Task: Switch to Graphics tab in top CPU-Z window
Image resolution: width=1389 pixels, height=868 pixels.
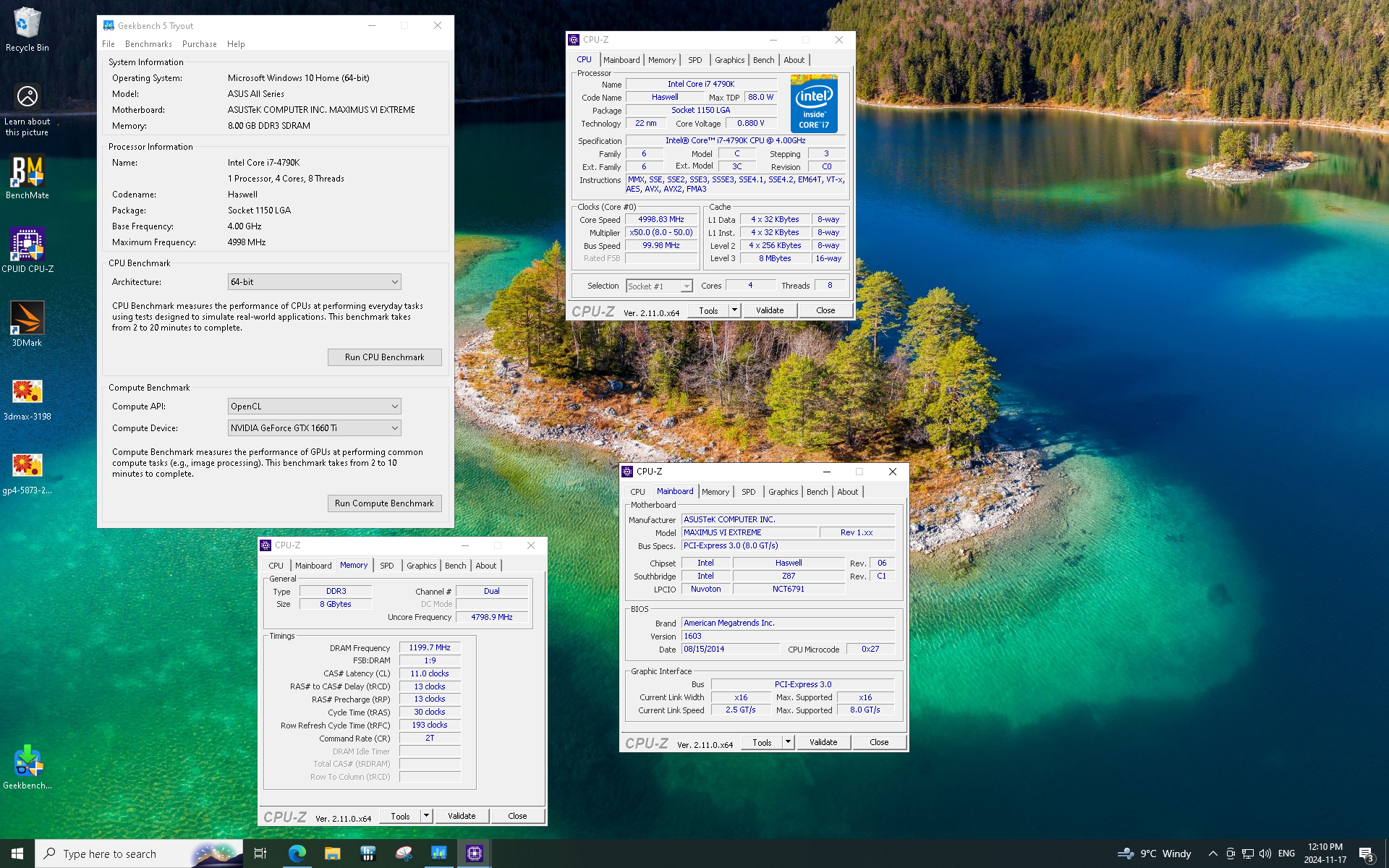Action: [729, 60]
